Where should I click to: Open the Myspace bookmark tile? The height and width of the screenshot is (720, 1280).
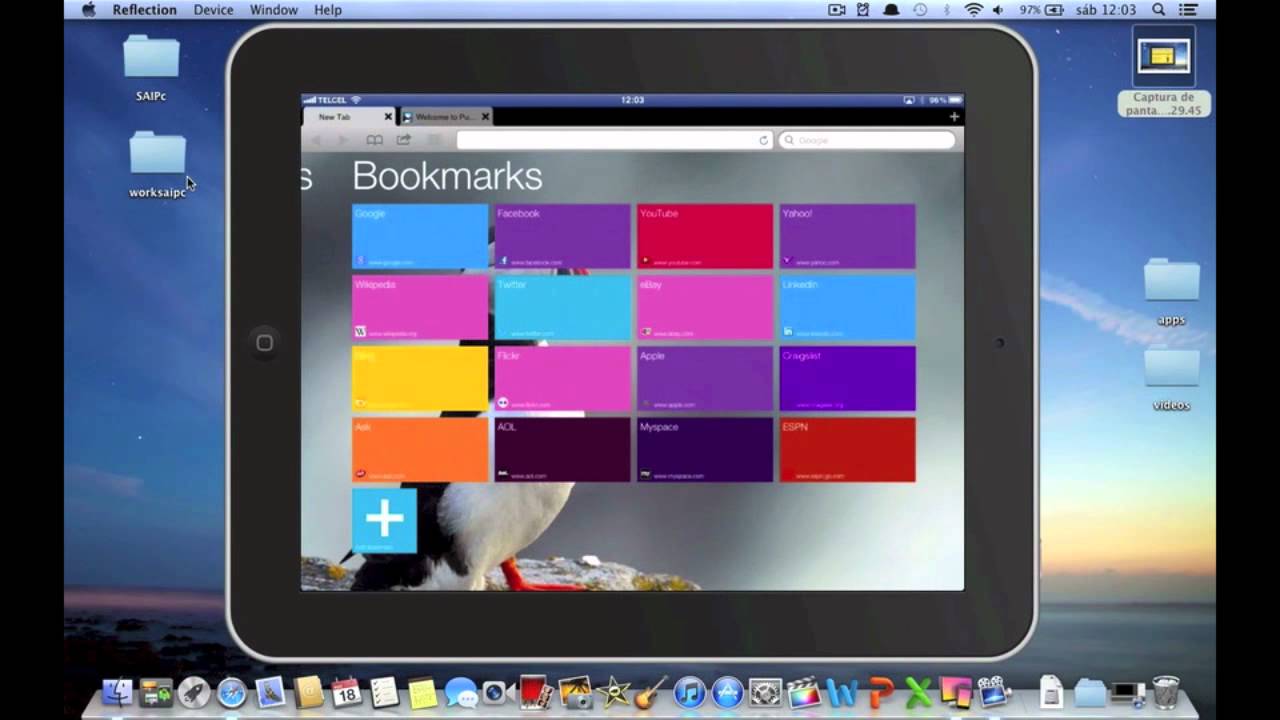(705, 450)
